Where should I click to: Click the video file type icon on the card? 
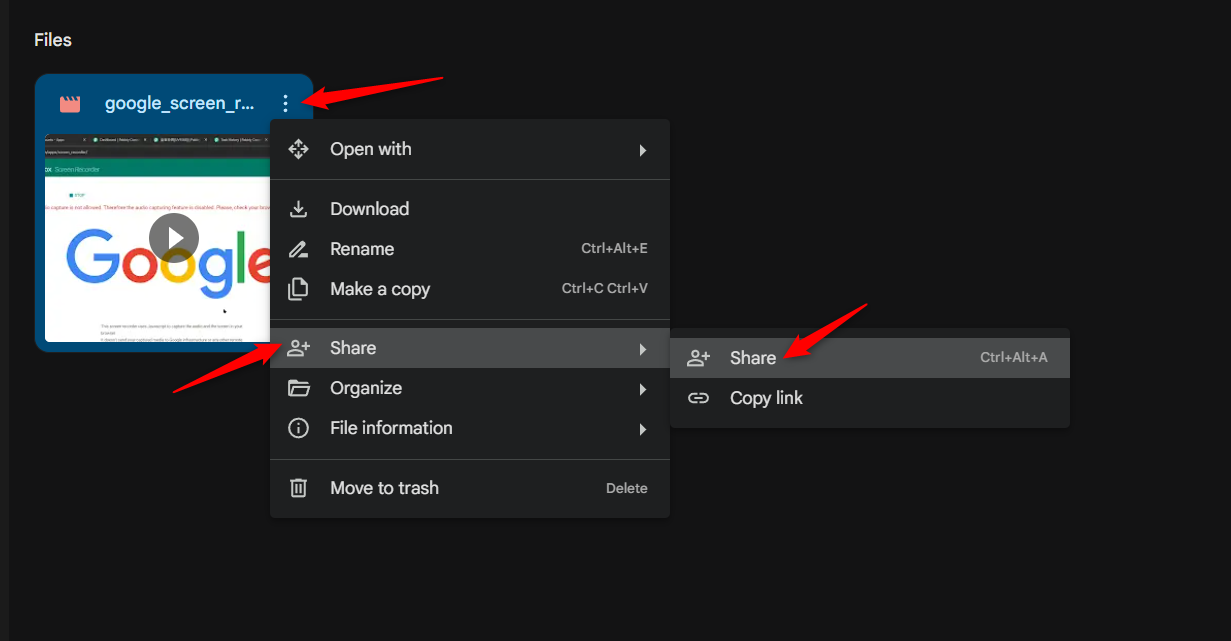click(69, 103)
